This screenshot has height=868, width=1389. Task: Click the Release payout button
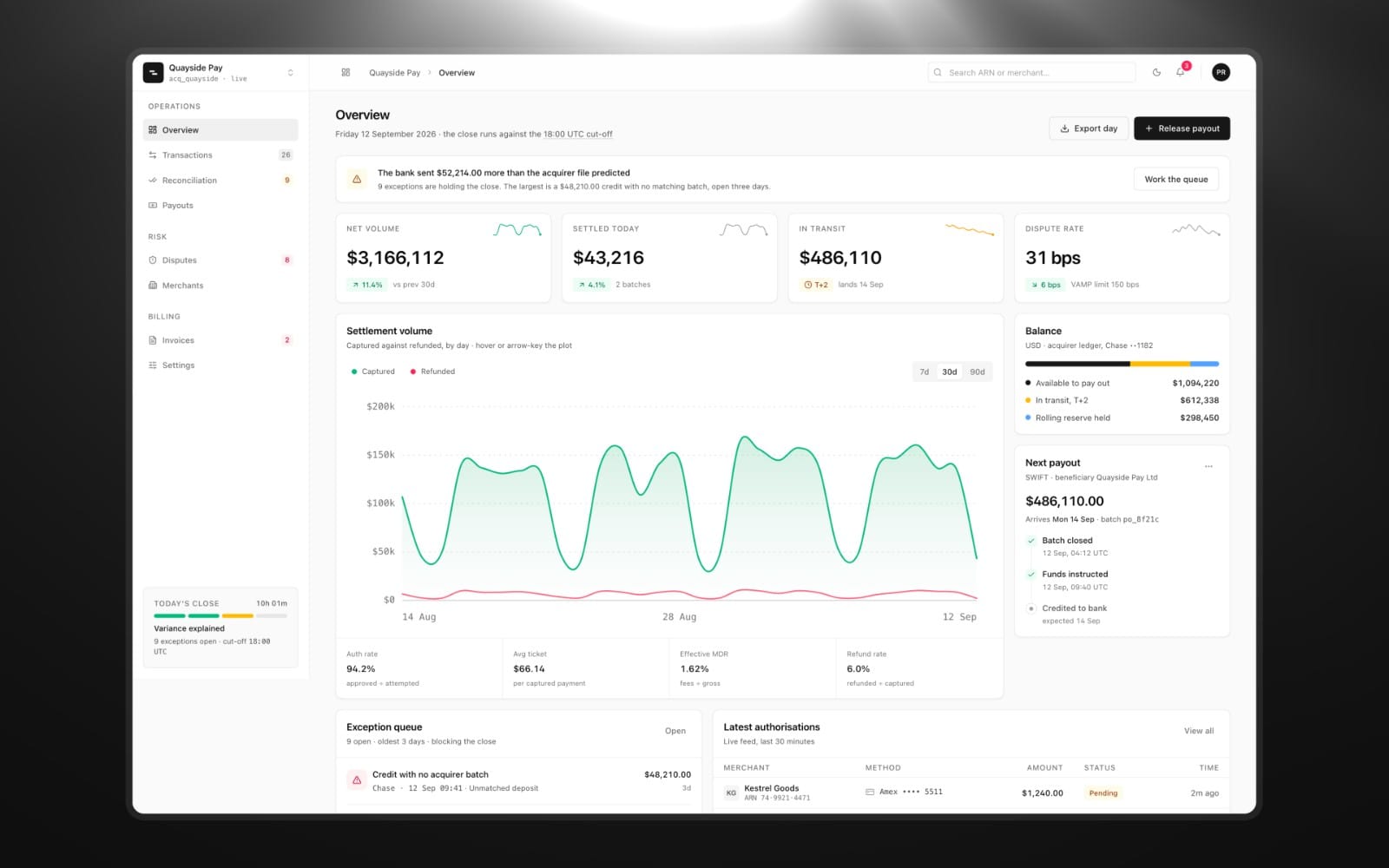(1182, 128)
